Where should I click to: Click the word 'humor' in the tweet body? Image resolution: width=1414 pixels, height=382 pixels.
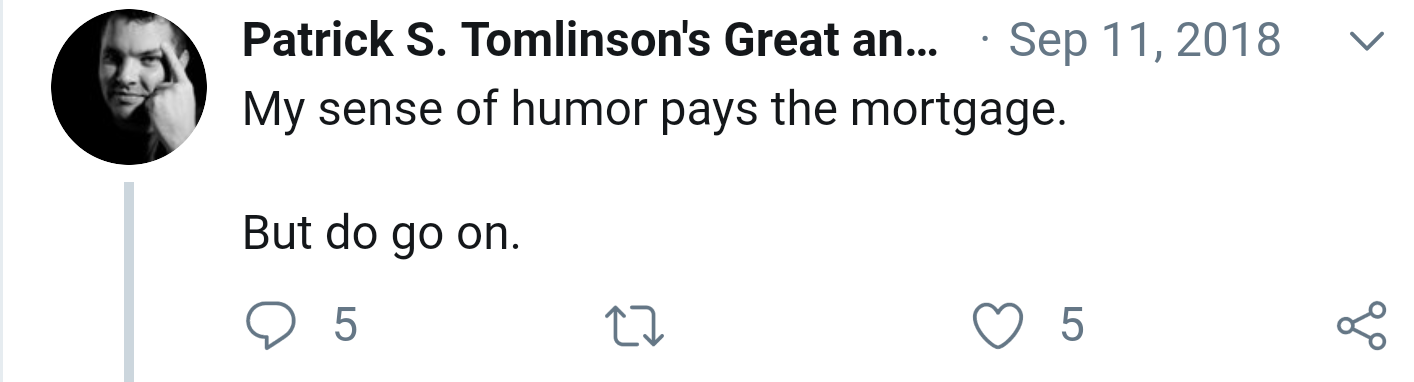click(x=579, y=111)
